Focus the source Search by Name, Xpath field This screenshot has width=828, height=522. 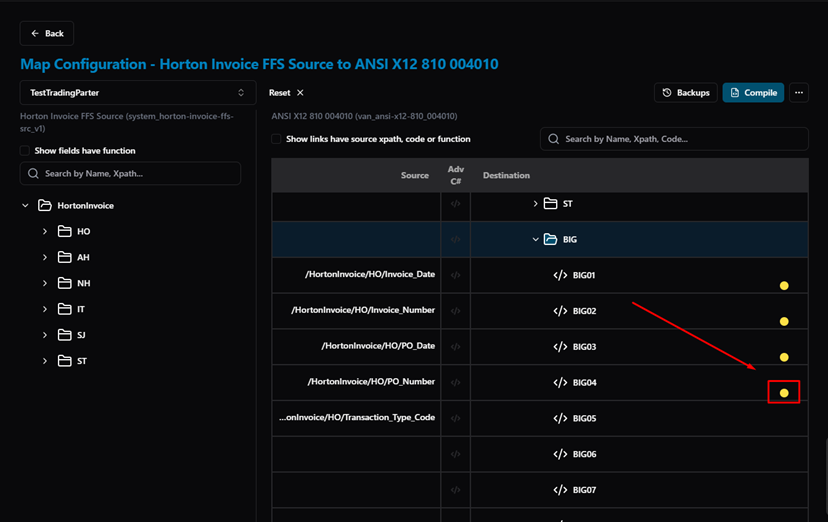pos(130,173)
